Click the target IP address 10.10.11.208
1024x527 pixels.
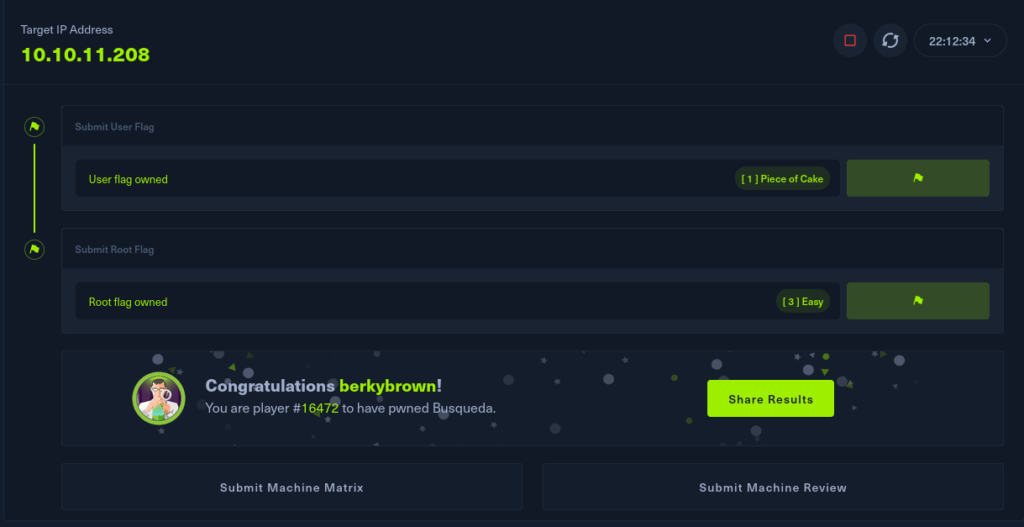pyautogui.click(x=85, y=55)
